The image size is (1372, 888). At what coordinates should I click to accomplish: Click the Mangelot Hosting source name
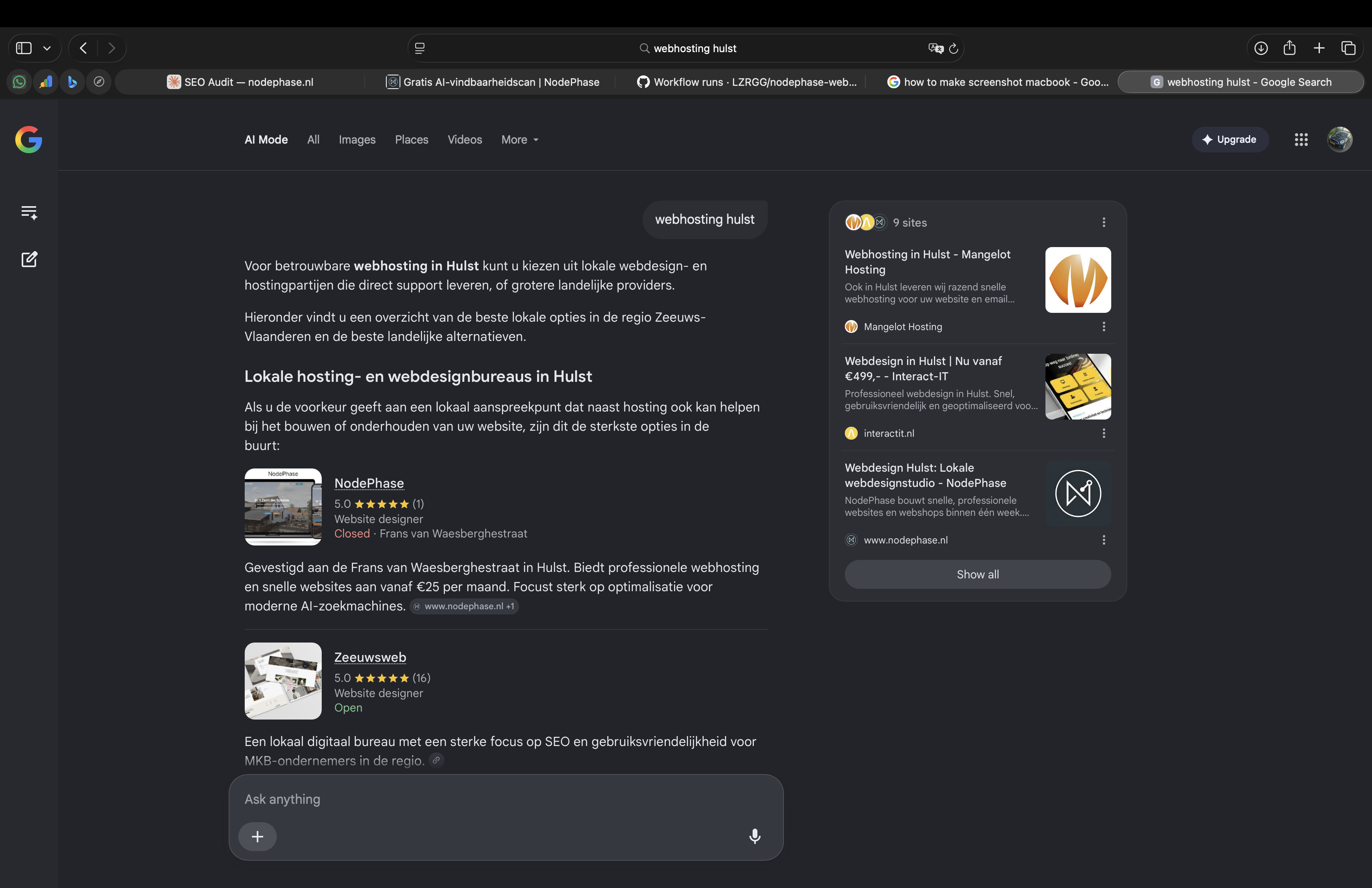pos(903,327)
